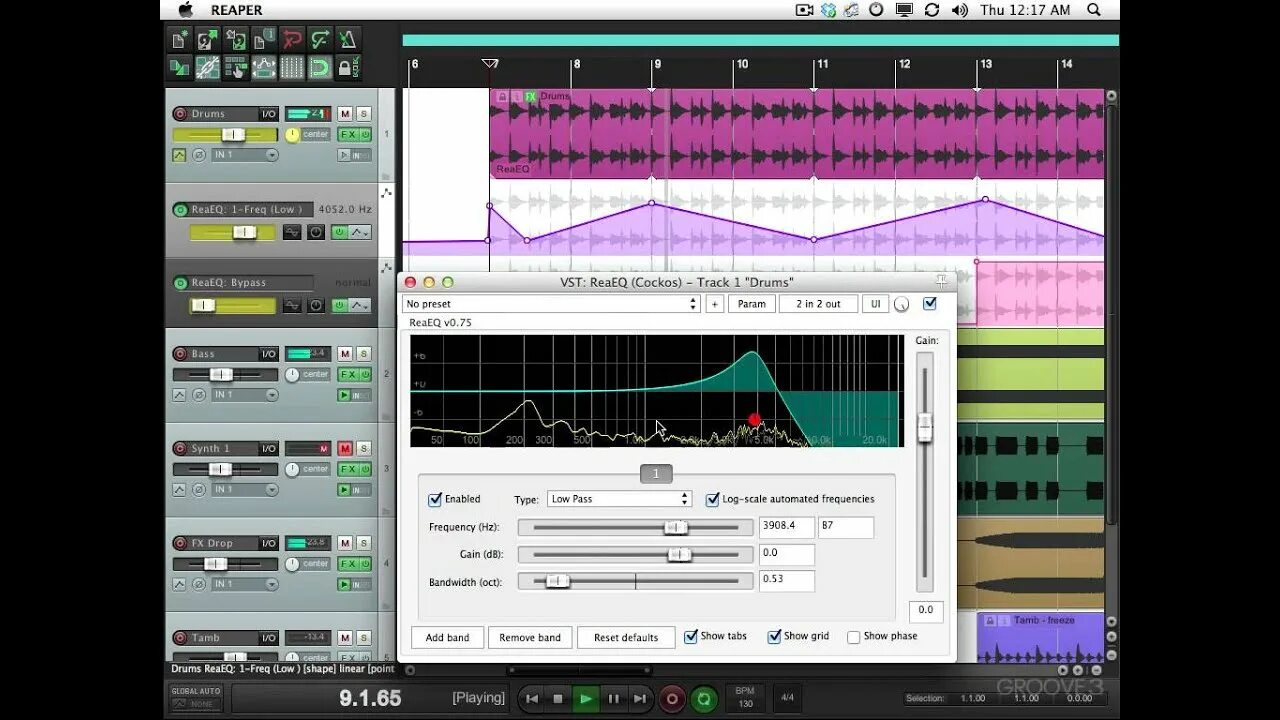Image resolution: width=1280 pixels, height=720 pixels.
Task: Uncheck the Show grid checkbox
Action: point(774,636)
